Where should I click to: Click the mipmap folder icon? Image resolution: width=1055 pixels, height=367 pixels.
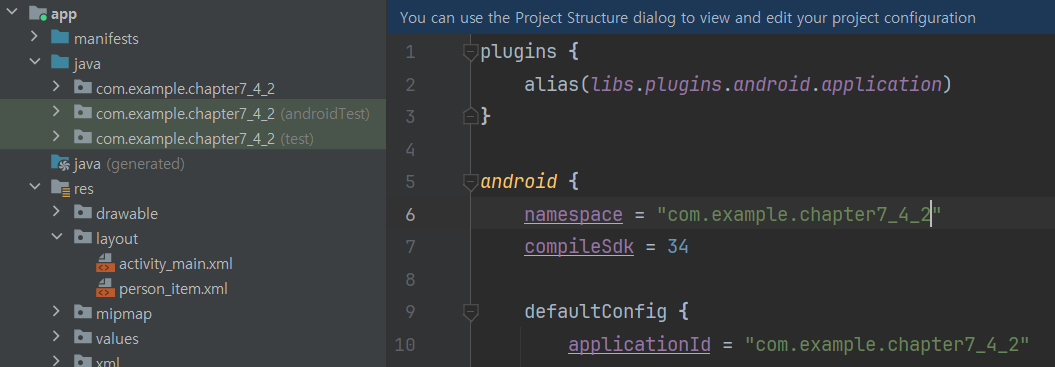click(83, 312)
